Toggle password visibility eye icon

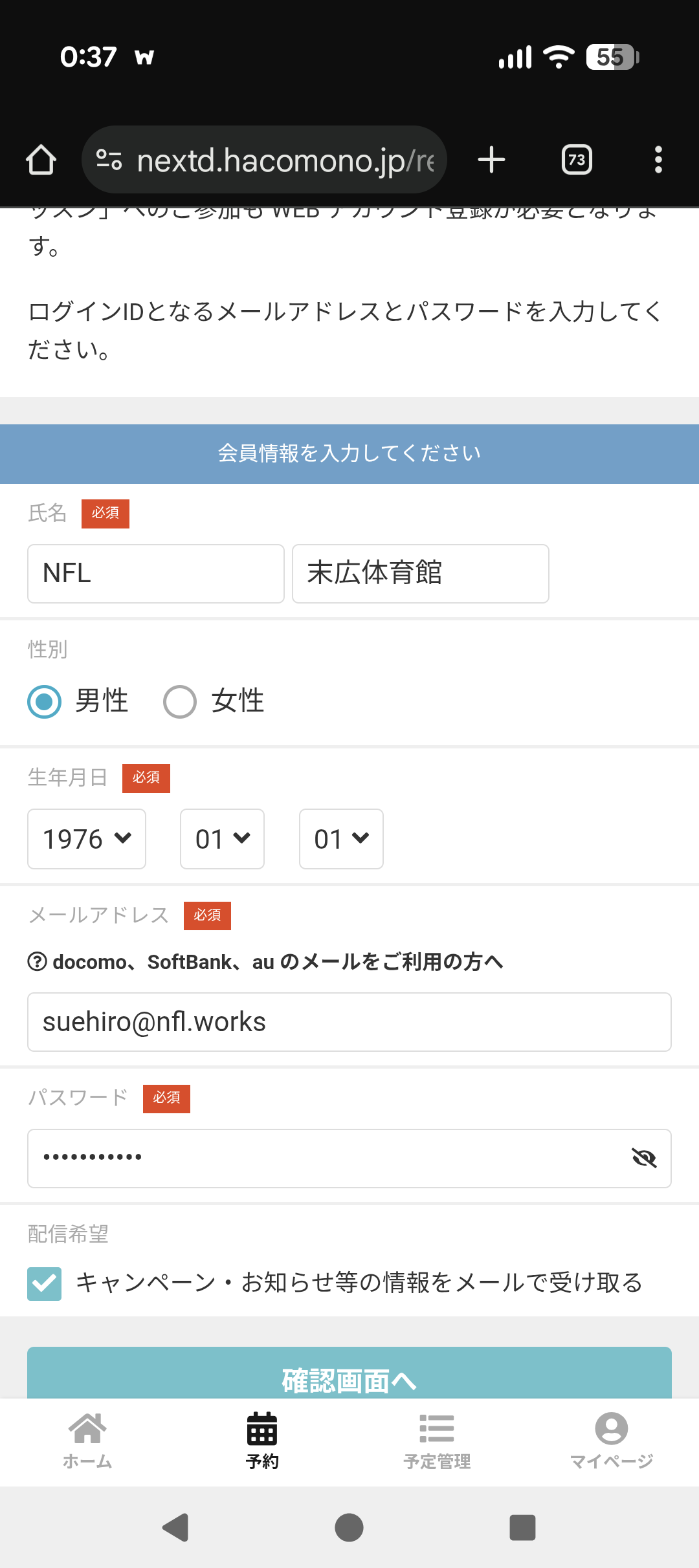click(x=644, y=1158)
